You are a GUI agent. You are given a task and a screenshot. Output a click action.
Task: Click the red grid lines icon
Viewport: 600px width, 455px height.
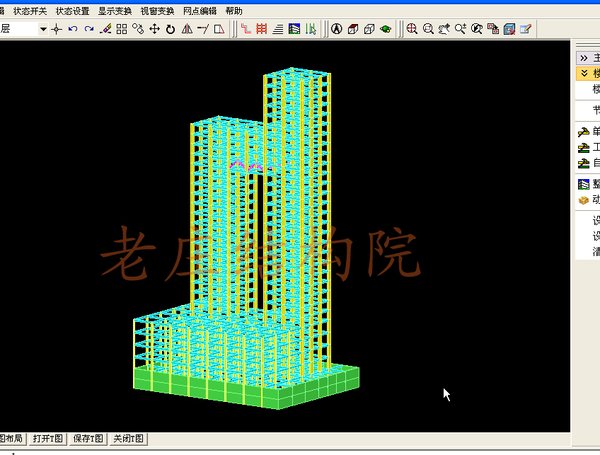pyautogui.click(x=262, y=29)
